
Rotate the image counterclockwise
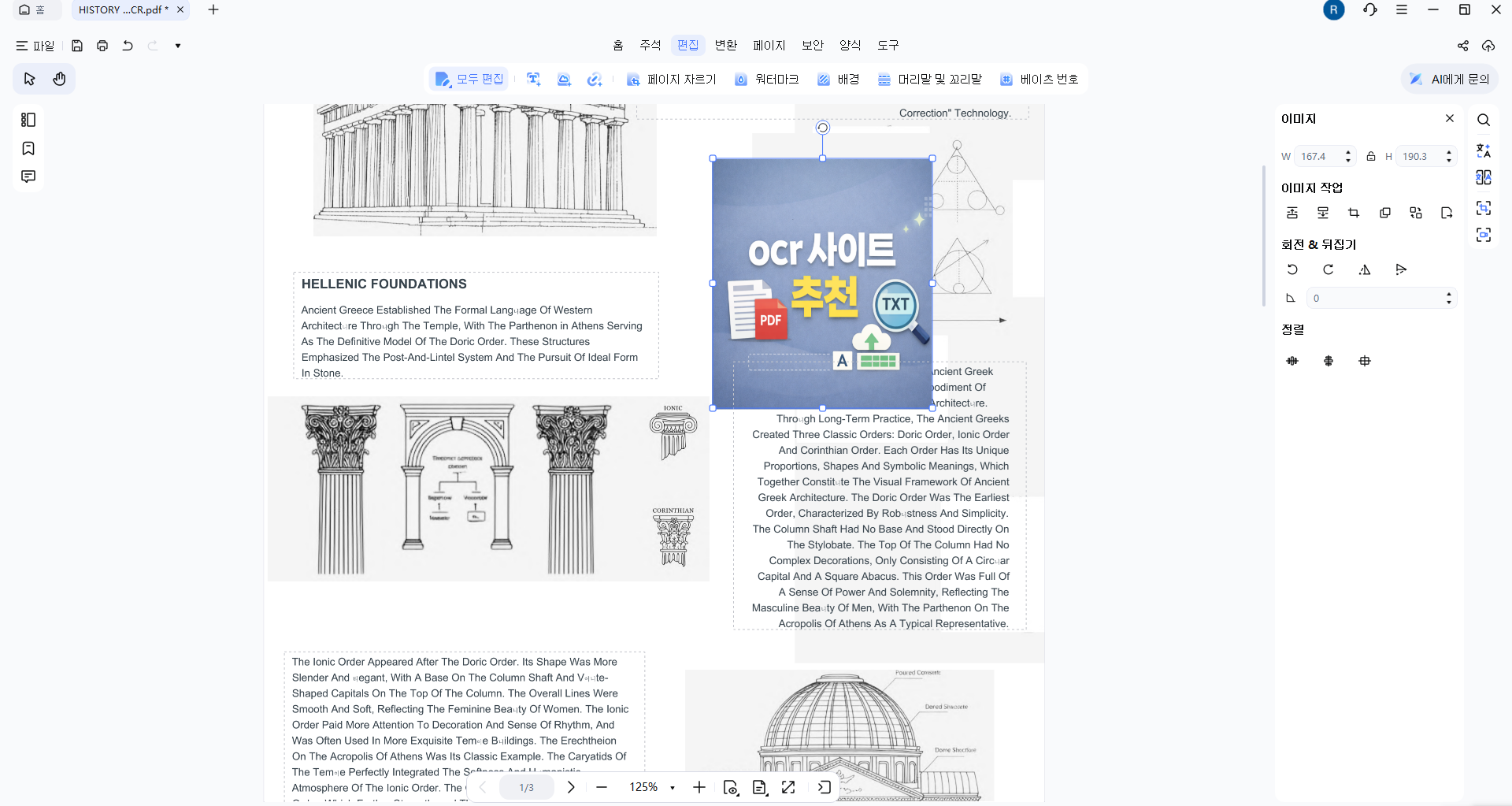(x=1292, y=269)
